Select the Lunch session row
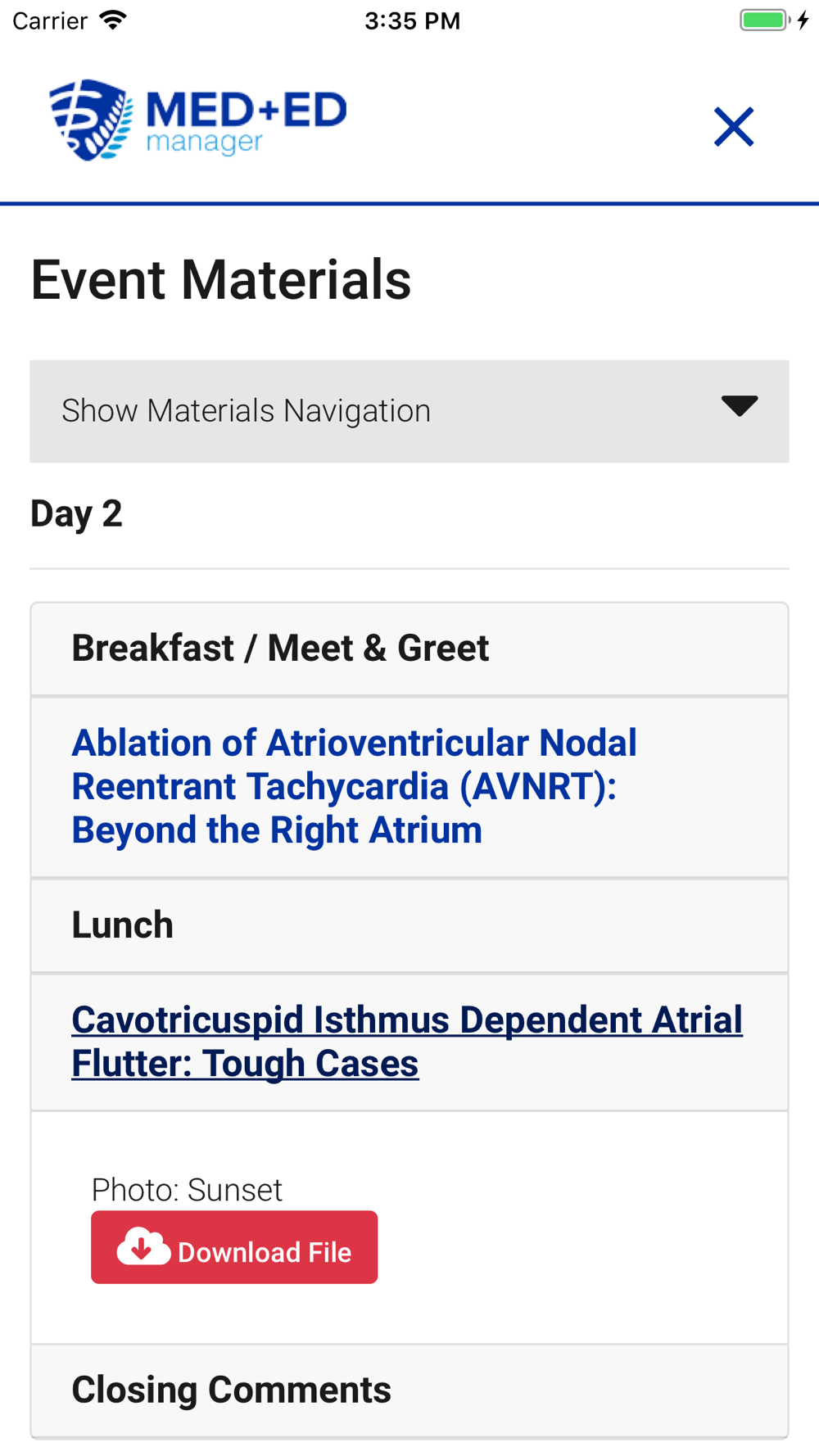This screenshot has height=1456, width=819. [x=409, y=925]
